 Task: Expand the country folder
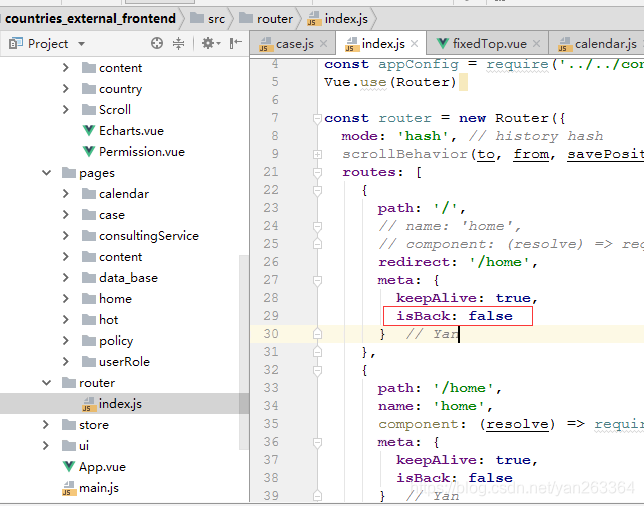[x=66, y=88]
